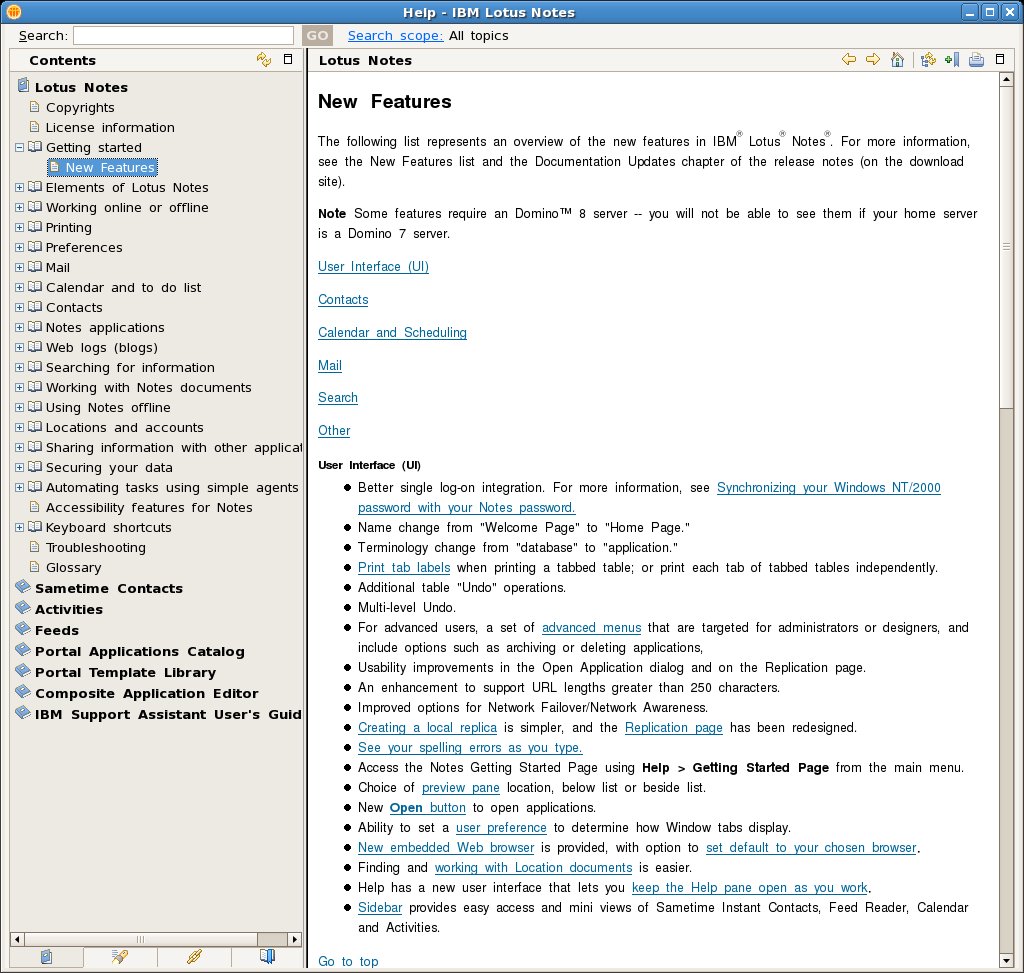Expand Web logs (blogs) section

20,347
